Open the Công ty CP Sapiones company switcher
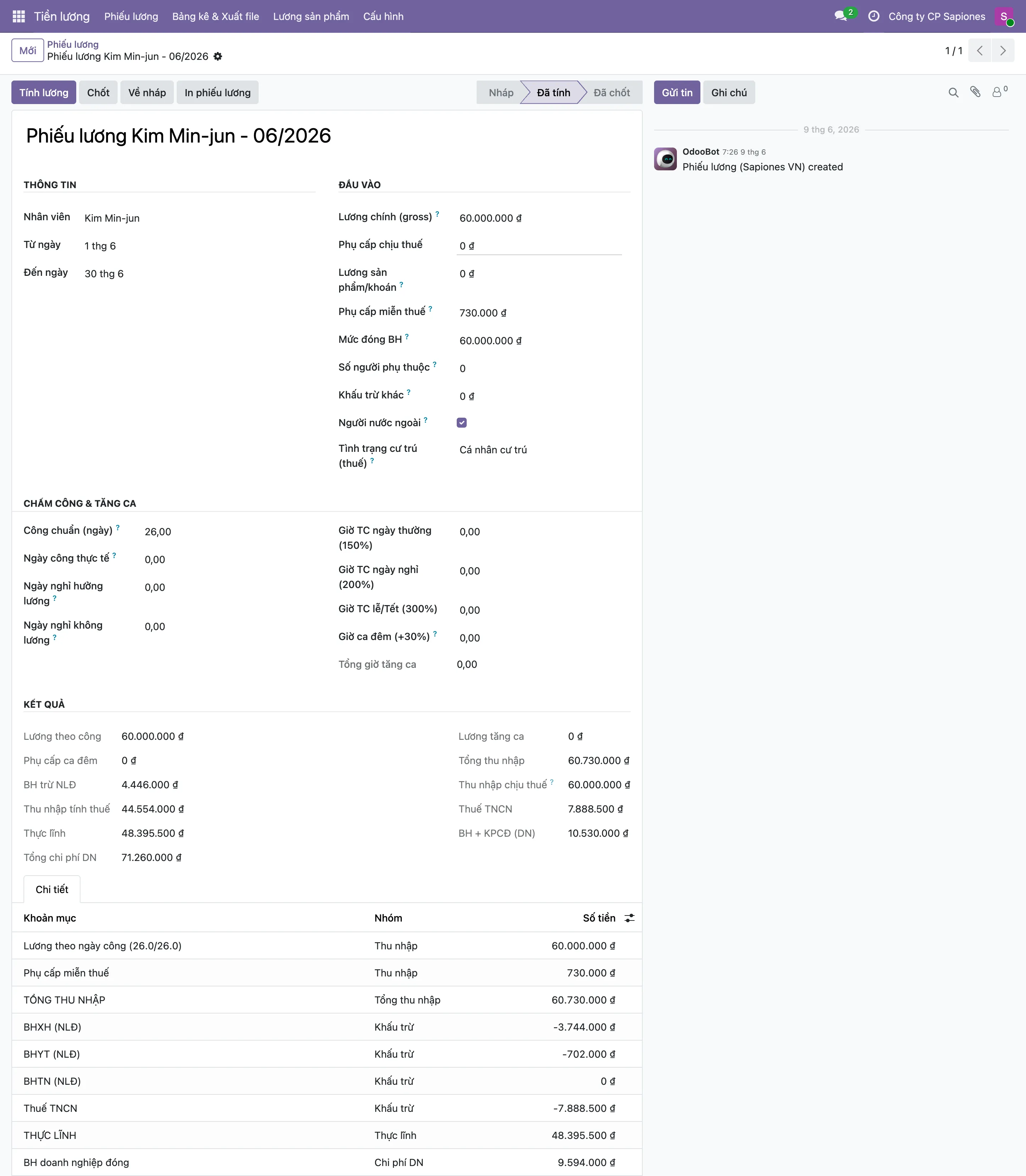 click(937, 16)
